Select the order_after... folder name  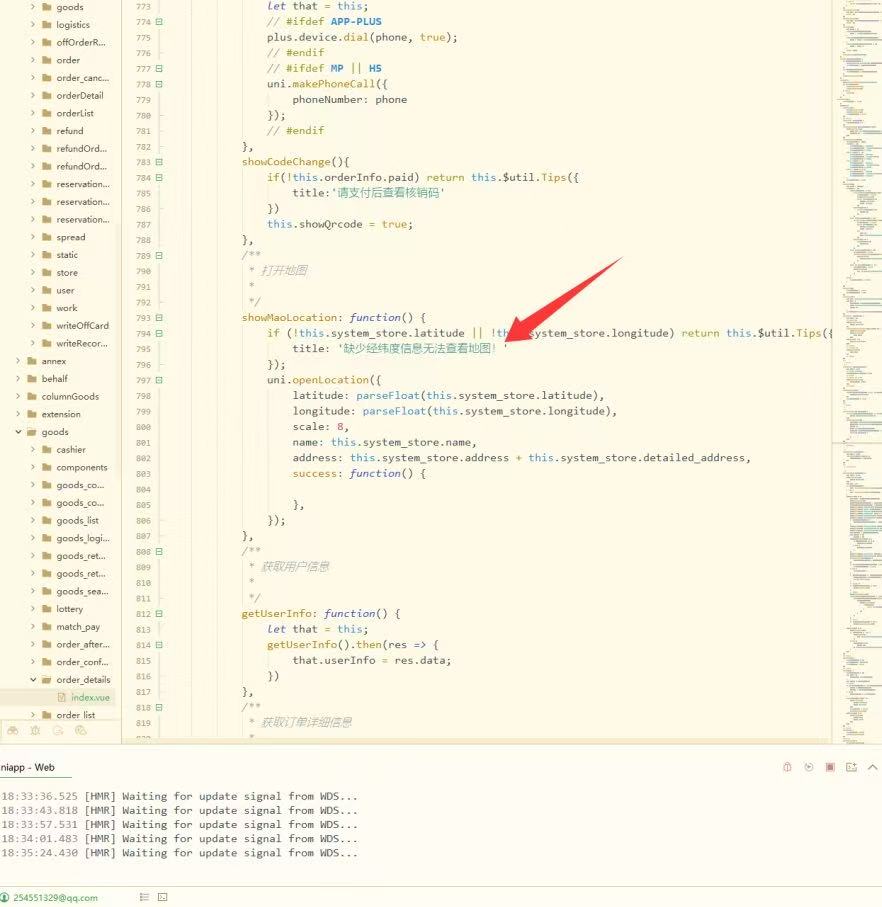(83, 644)
